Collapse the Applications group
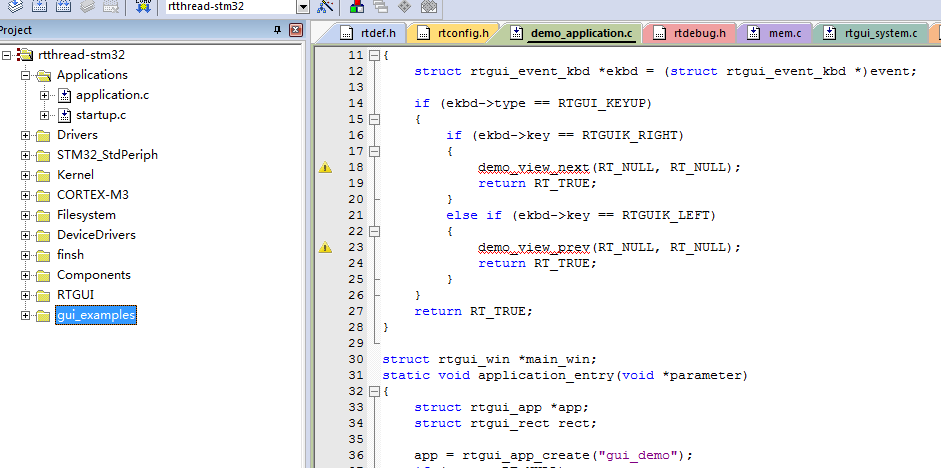The width and height of the screenshot is (941, 468). (x=25, y=75)
